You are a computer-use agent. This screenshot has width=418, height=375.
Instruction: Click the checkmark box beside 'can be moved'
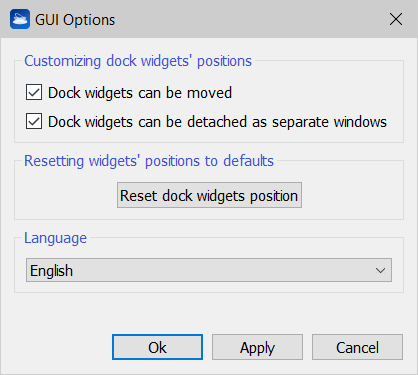point(34,92)
